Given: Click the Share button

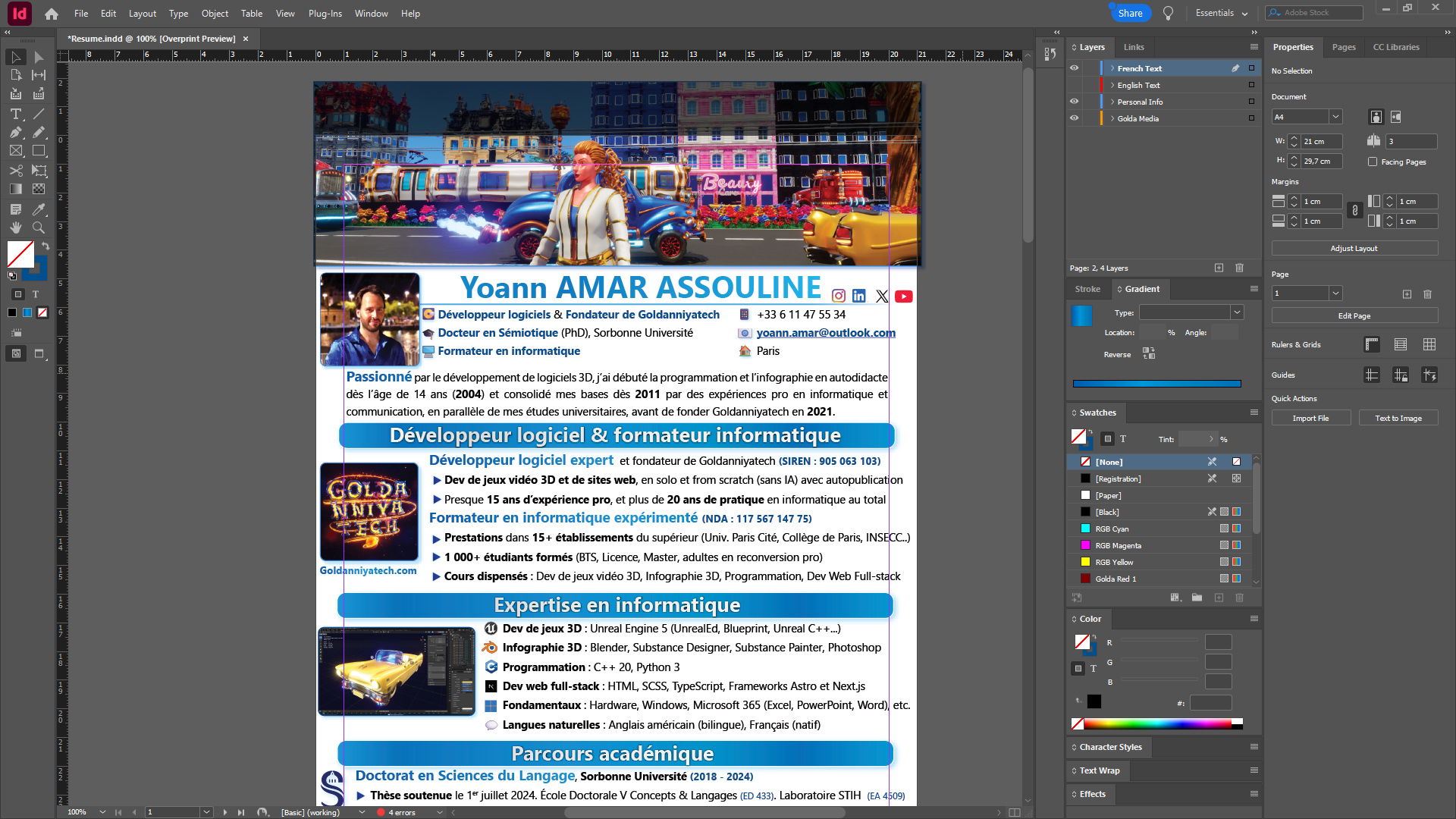Looking at the screenshot, I should (x=1130, y=13).
